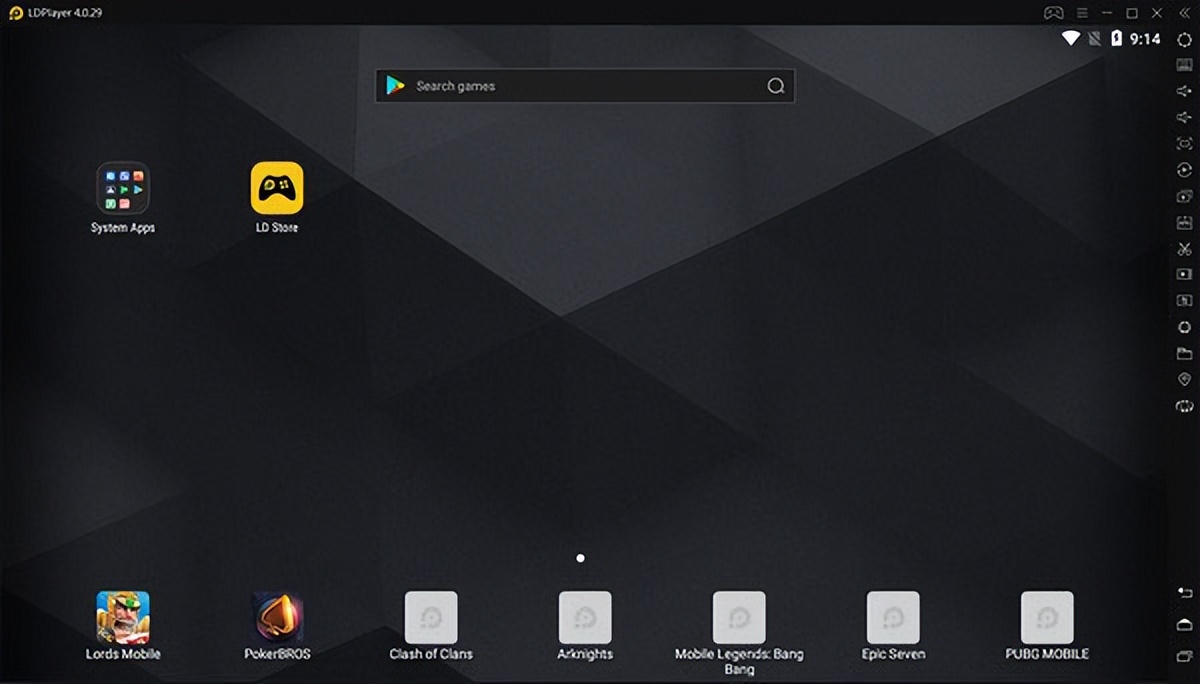Open the operation recorder play icon
Image resolution: width=1200 pixels, height=684 pixels.
click(1184, 170)
